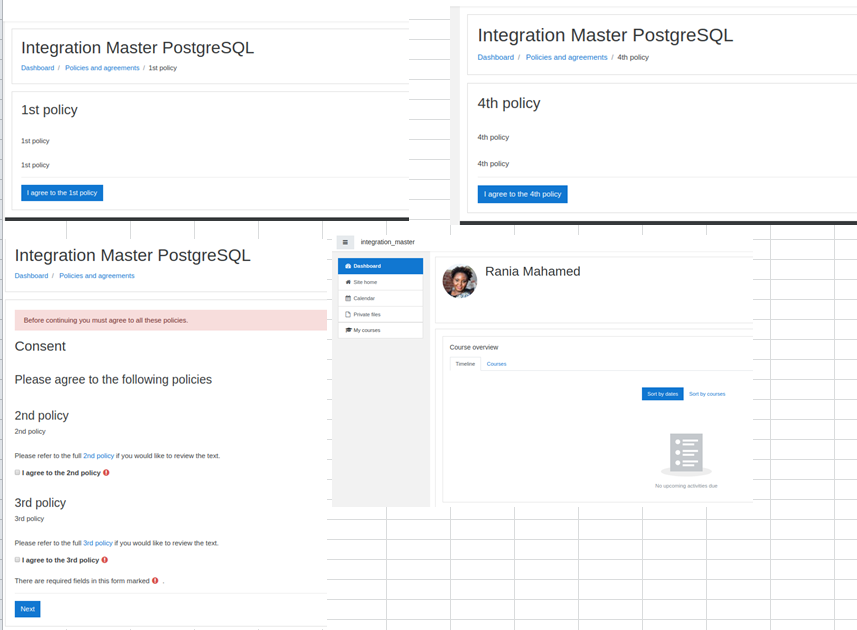Open Private files in the side navigation
The image size is (857, 630).
(x=380, y=314)
